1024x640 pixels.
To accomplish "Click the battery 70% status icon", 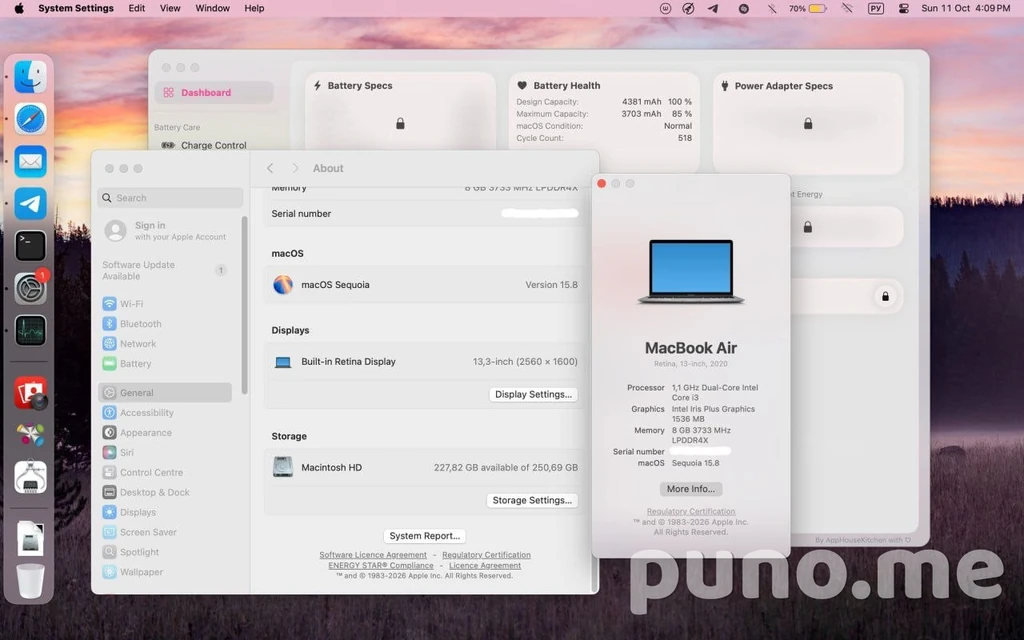I will pos(807,8).
